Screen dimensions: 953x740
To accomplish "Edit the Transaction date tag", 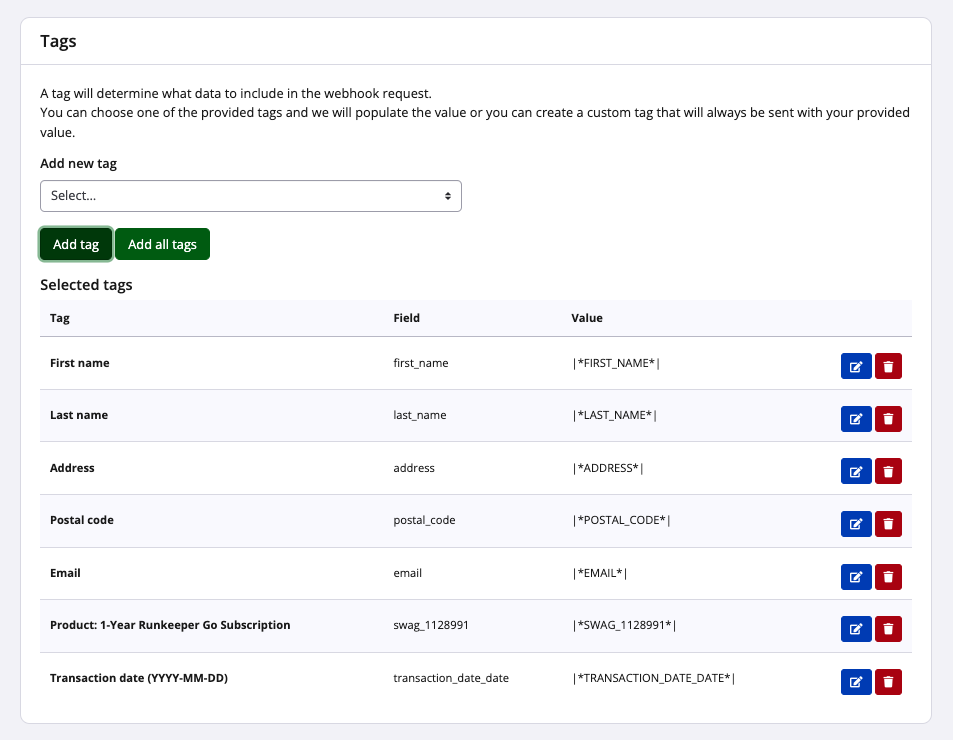I will click(856, 682).
